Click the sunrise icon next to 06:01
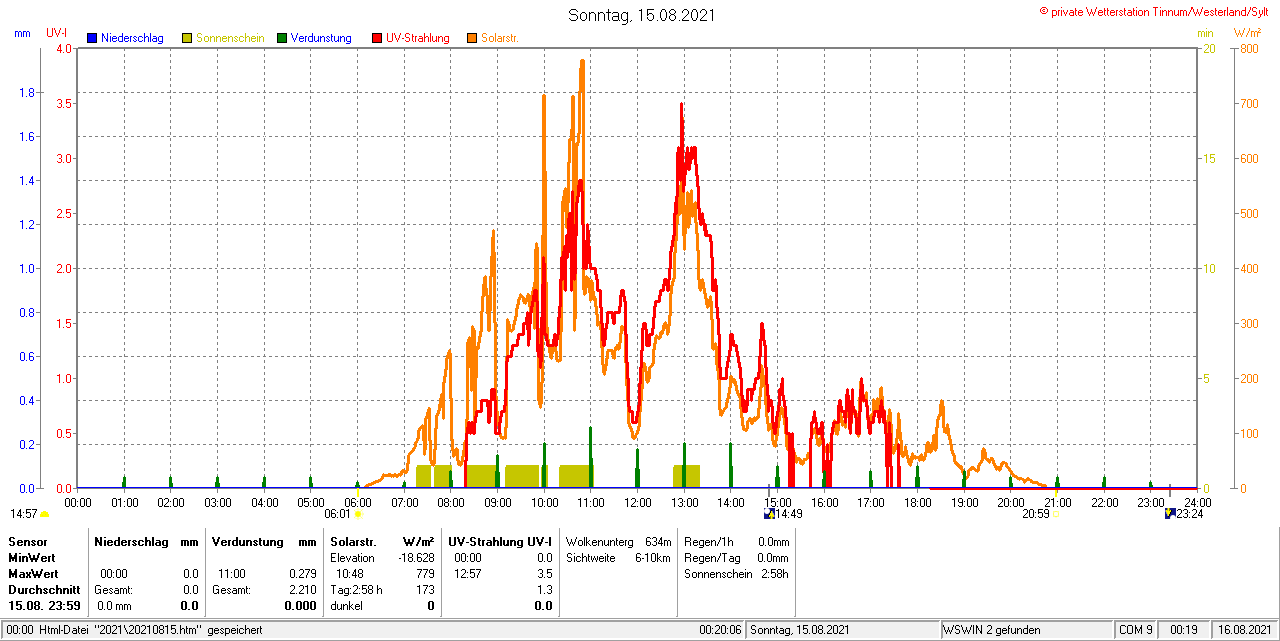Image resolution: width=1280 pixels, height=641 pixels. 358,514
